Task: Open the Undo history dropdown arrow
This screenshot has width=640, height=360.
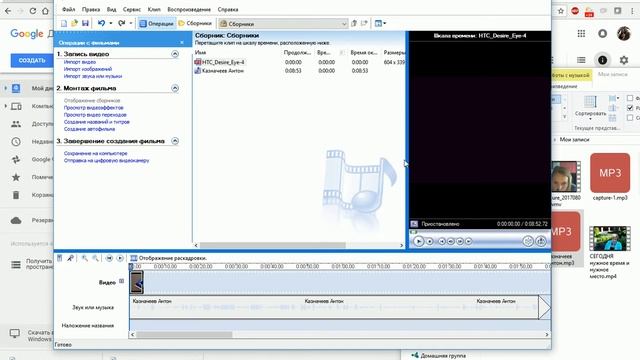Action: (111, 23)
